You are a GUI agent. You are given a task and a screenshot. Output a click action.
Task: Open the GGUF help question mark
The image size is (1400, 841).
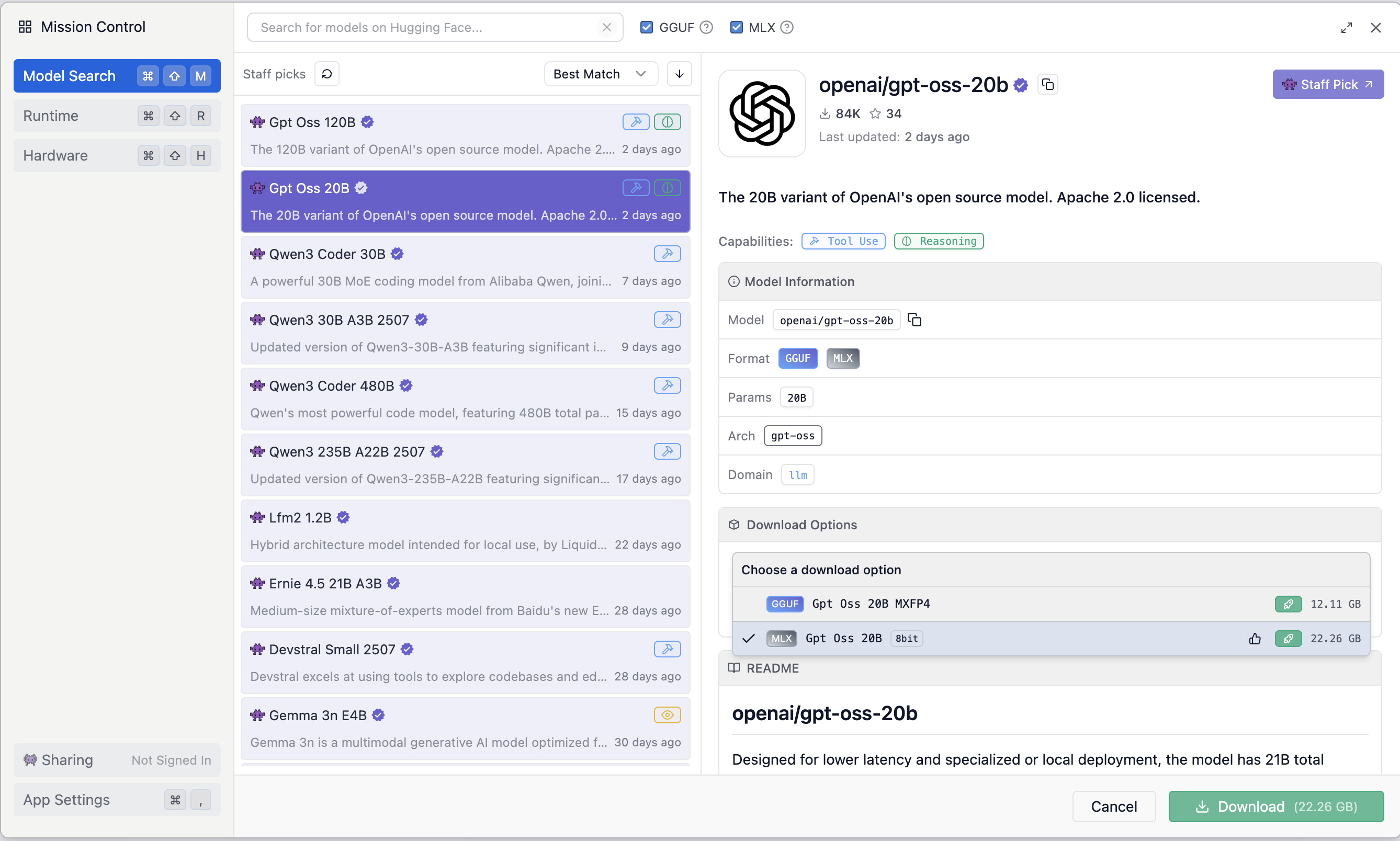[x=706, y=27]
